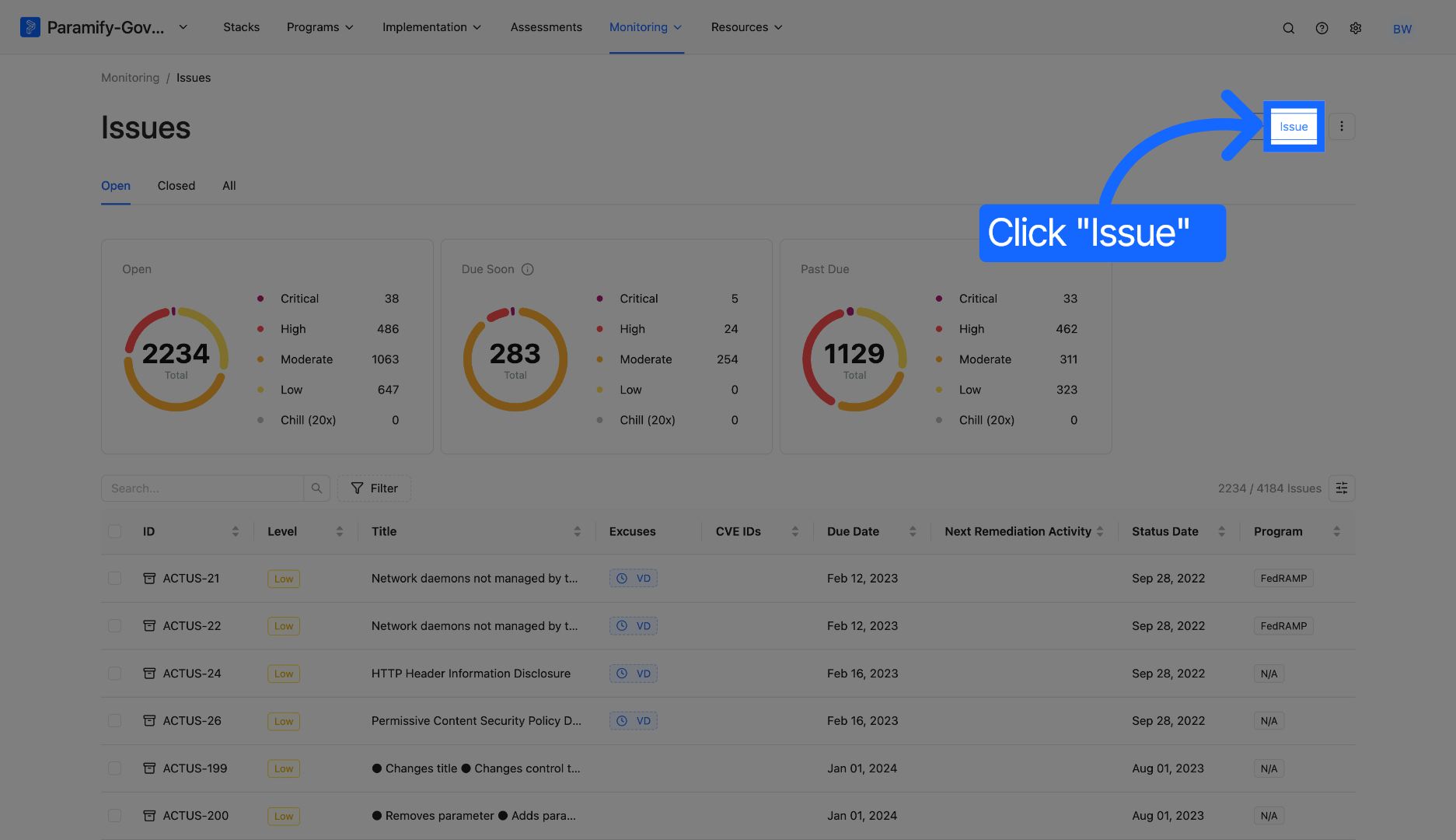Toggle the select-all checkbox in table header
The width and height of the screenshot is (1456, 840).
(115, 531)
